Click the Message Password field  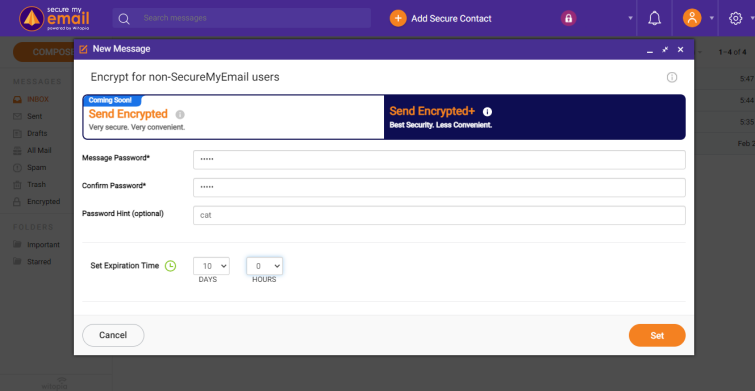pyautogui.click(x=439, y=160)
